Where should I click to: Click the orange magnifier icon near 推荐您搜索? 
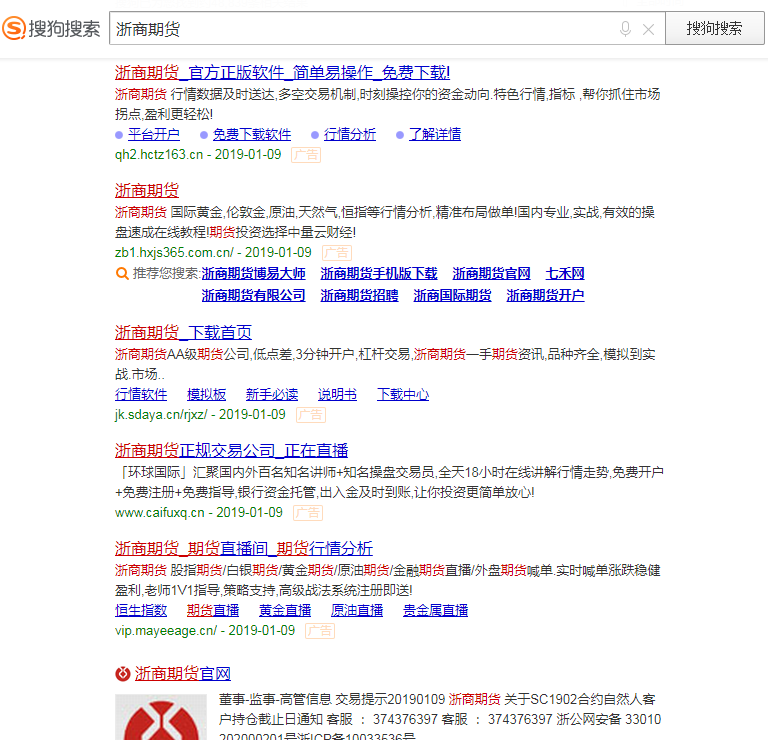tap(122, 274)
